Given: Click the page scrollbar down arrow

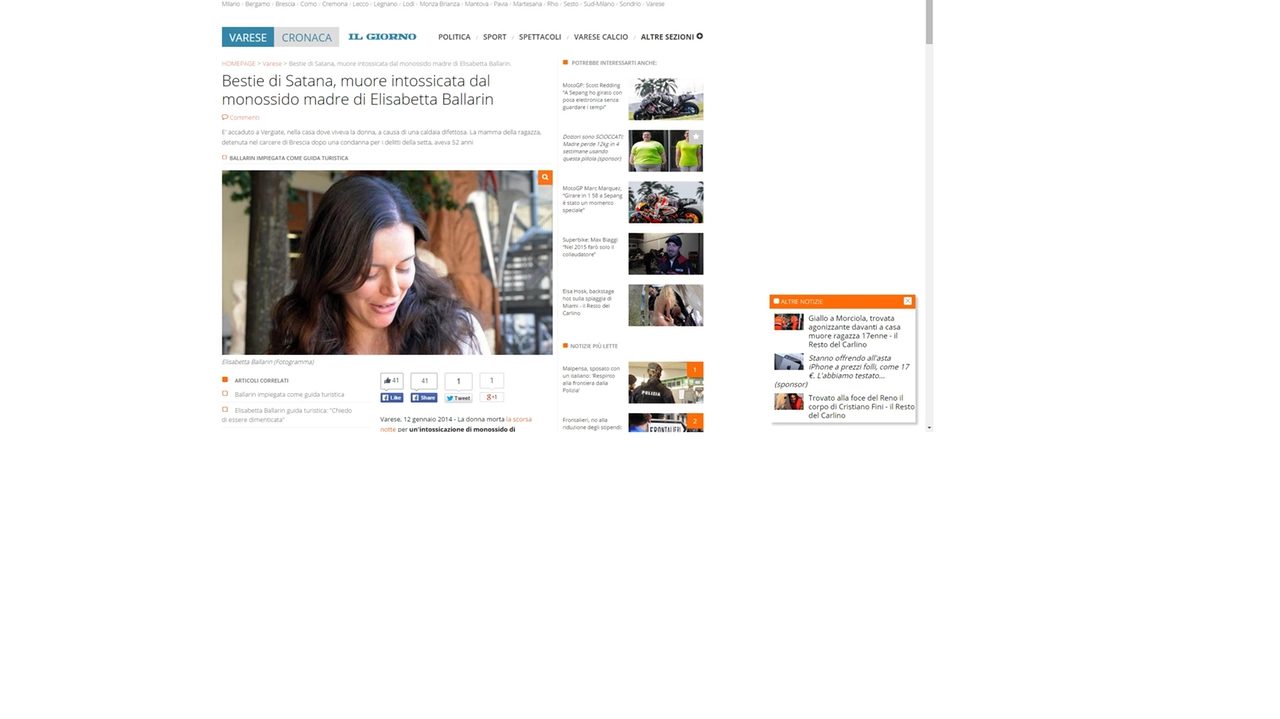Looking at the screenshot, I should pyautogui.click(x=929, y=427).
